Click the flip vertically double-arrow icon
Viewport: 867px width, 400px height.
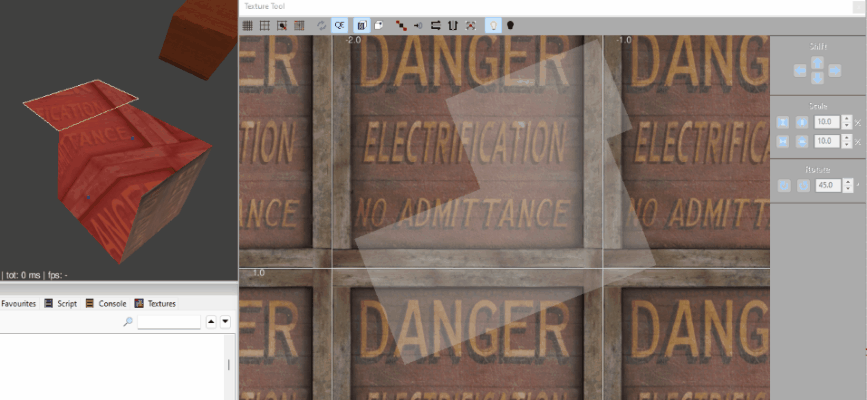(x=453, y=25)
